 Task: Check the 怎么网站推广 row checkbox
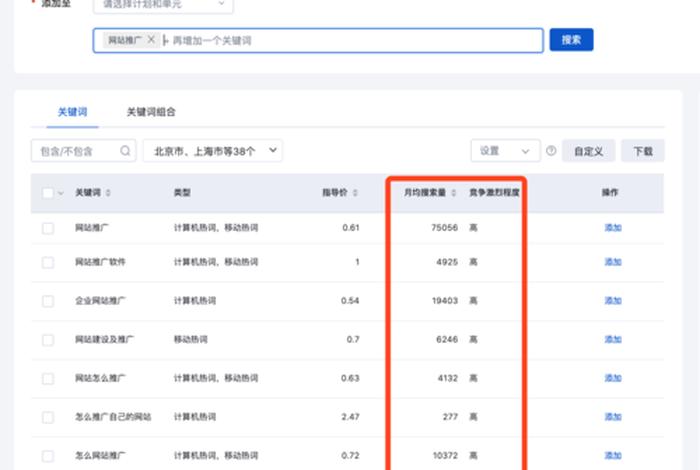[48, 456]
